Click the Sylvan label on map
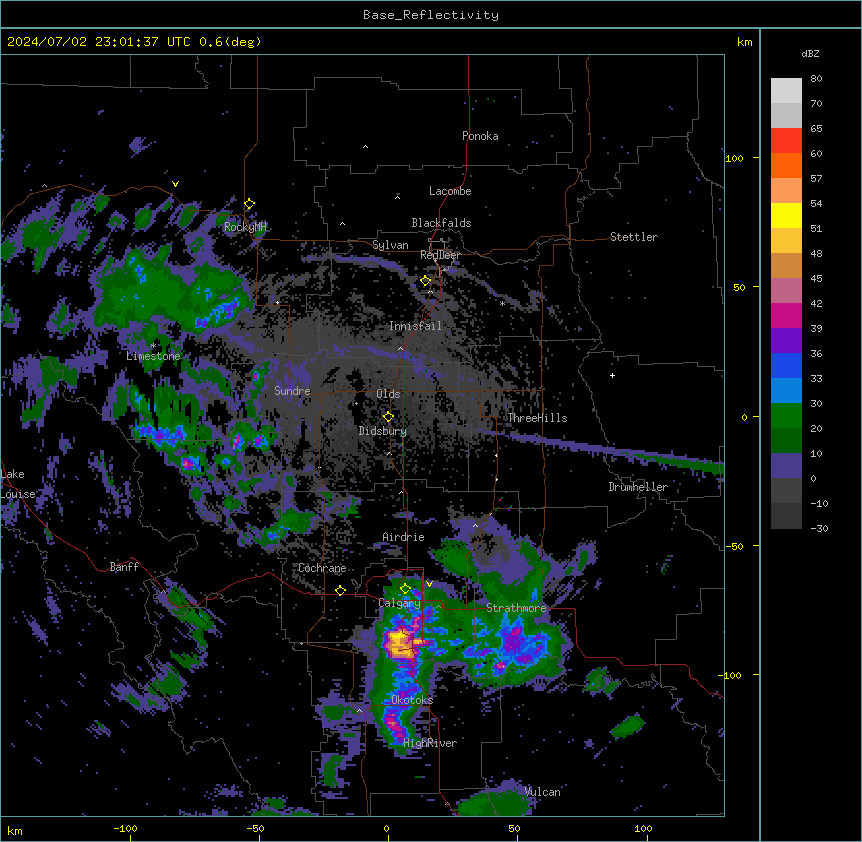Screen dimensions: 862x842 pyautogui.click(x=390, y=245)
